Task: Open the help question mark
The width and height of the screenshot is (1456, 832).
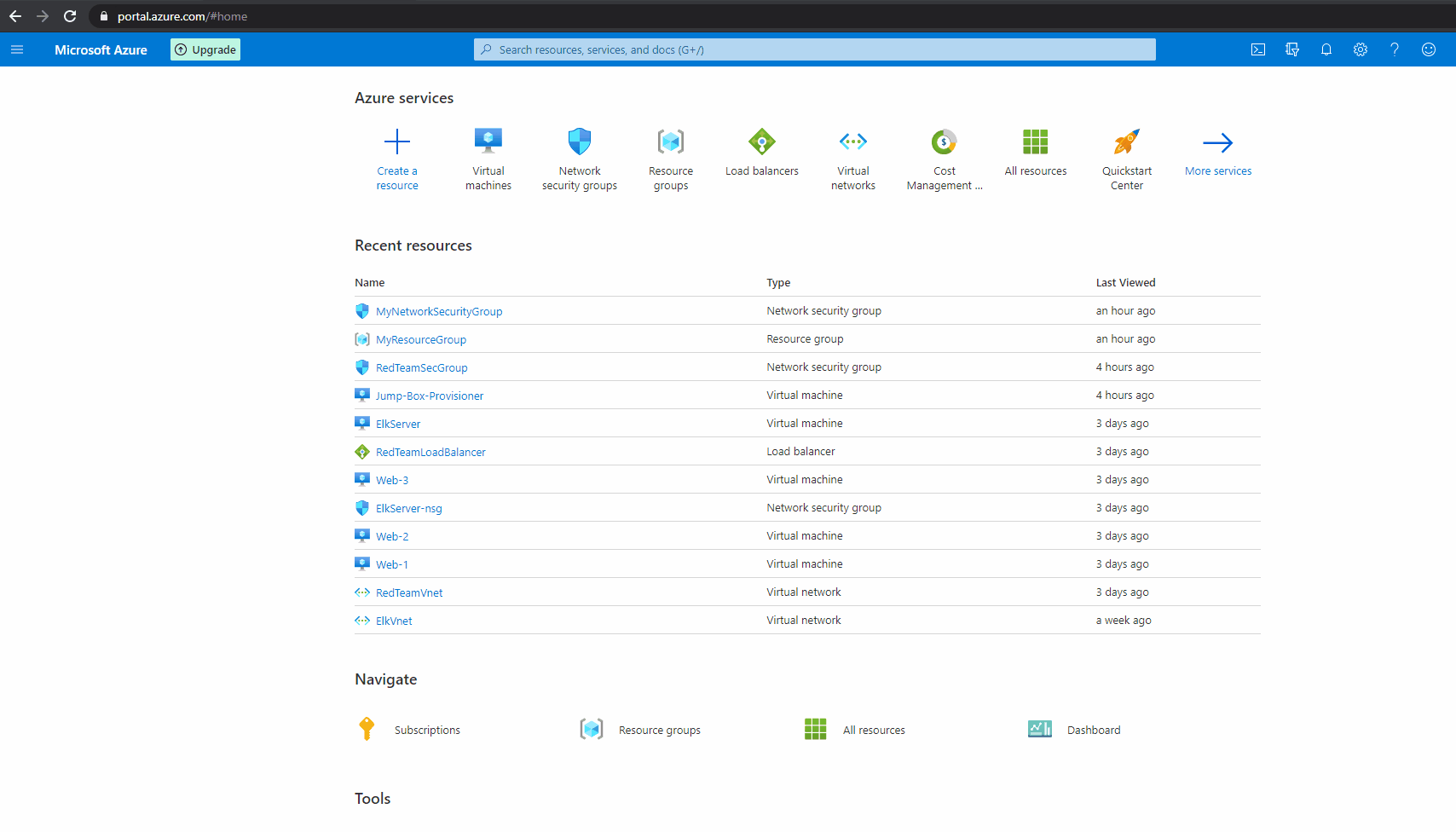Action: tap(1395, 49)
